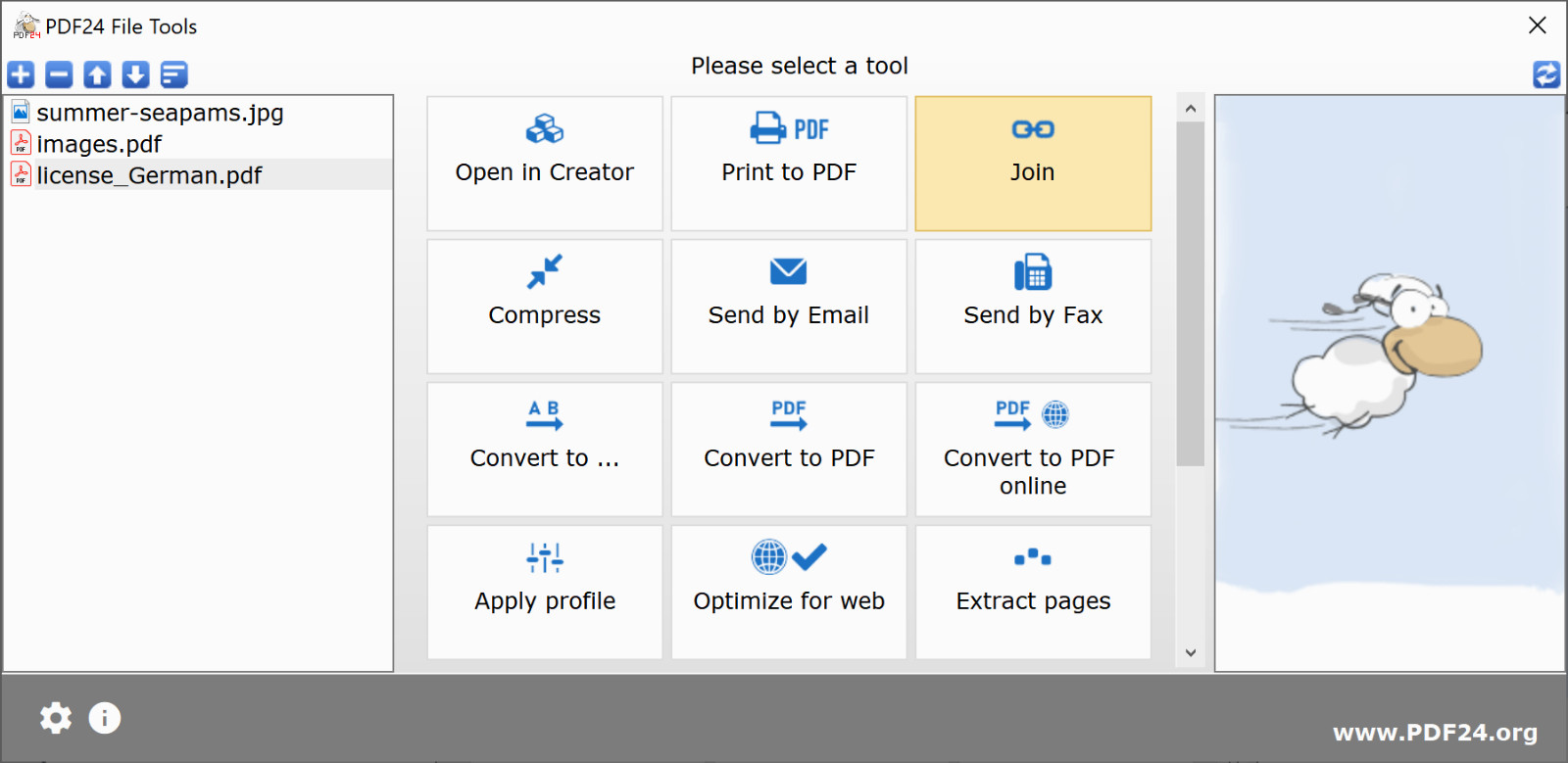Add a file with the plus icon

21,74
